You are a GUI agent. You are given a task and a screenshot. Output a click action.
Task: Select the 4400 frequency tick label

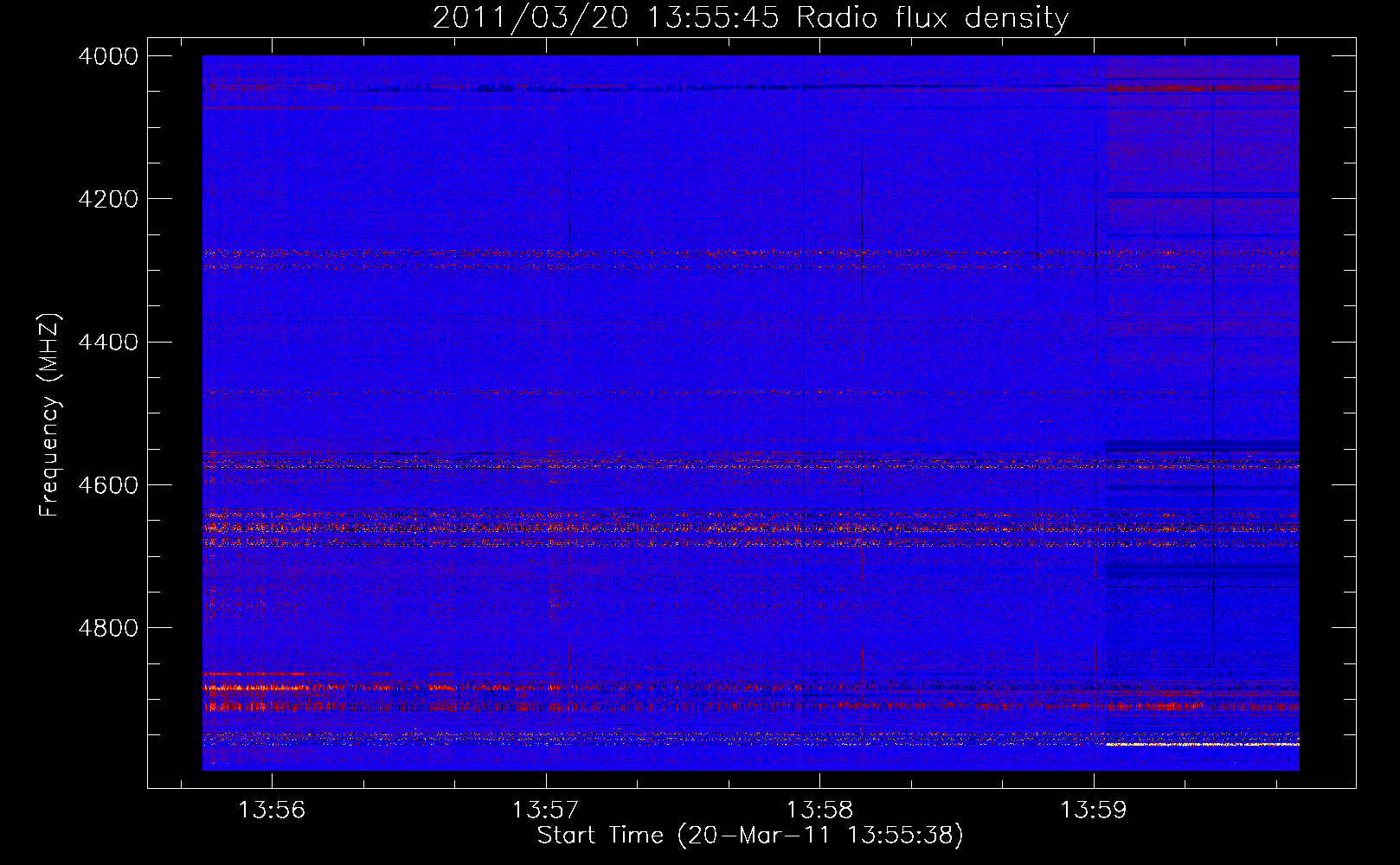point(108,343)
